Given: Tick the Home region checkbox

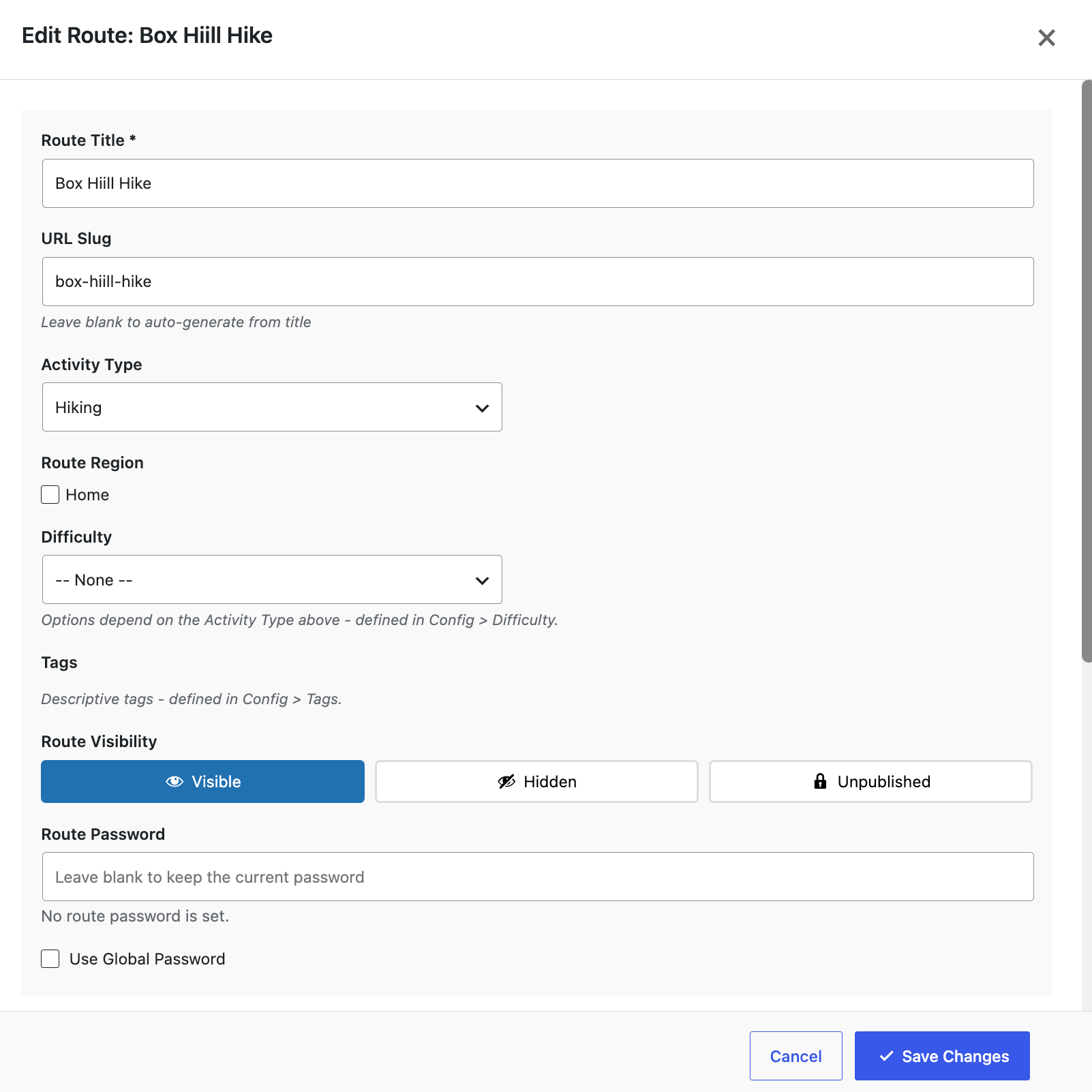Looking at the screenshot, I should (x=50, y=494).
